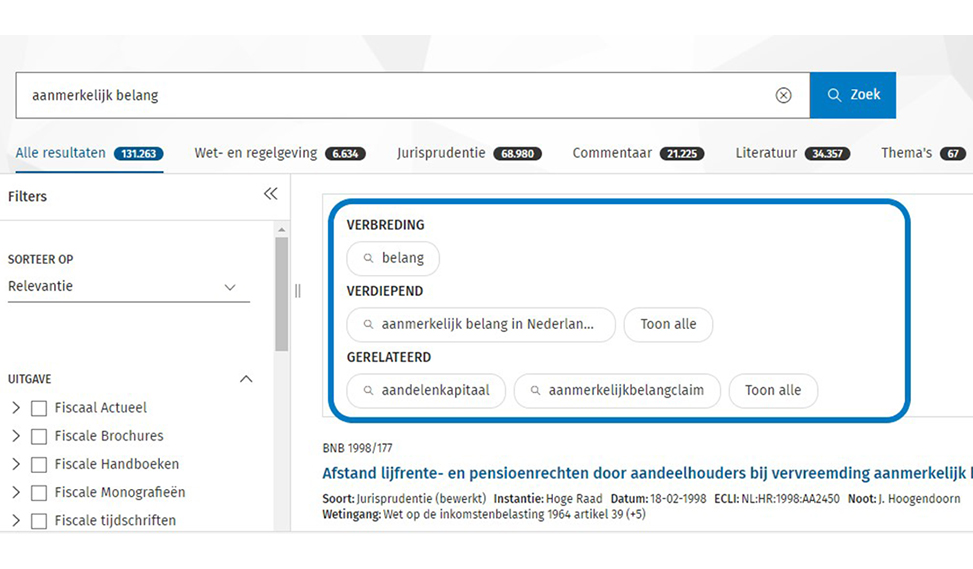
Task: Tick the Fiscale Brochures checkbox
Action: [39, 436]
